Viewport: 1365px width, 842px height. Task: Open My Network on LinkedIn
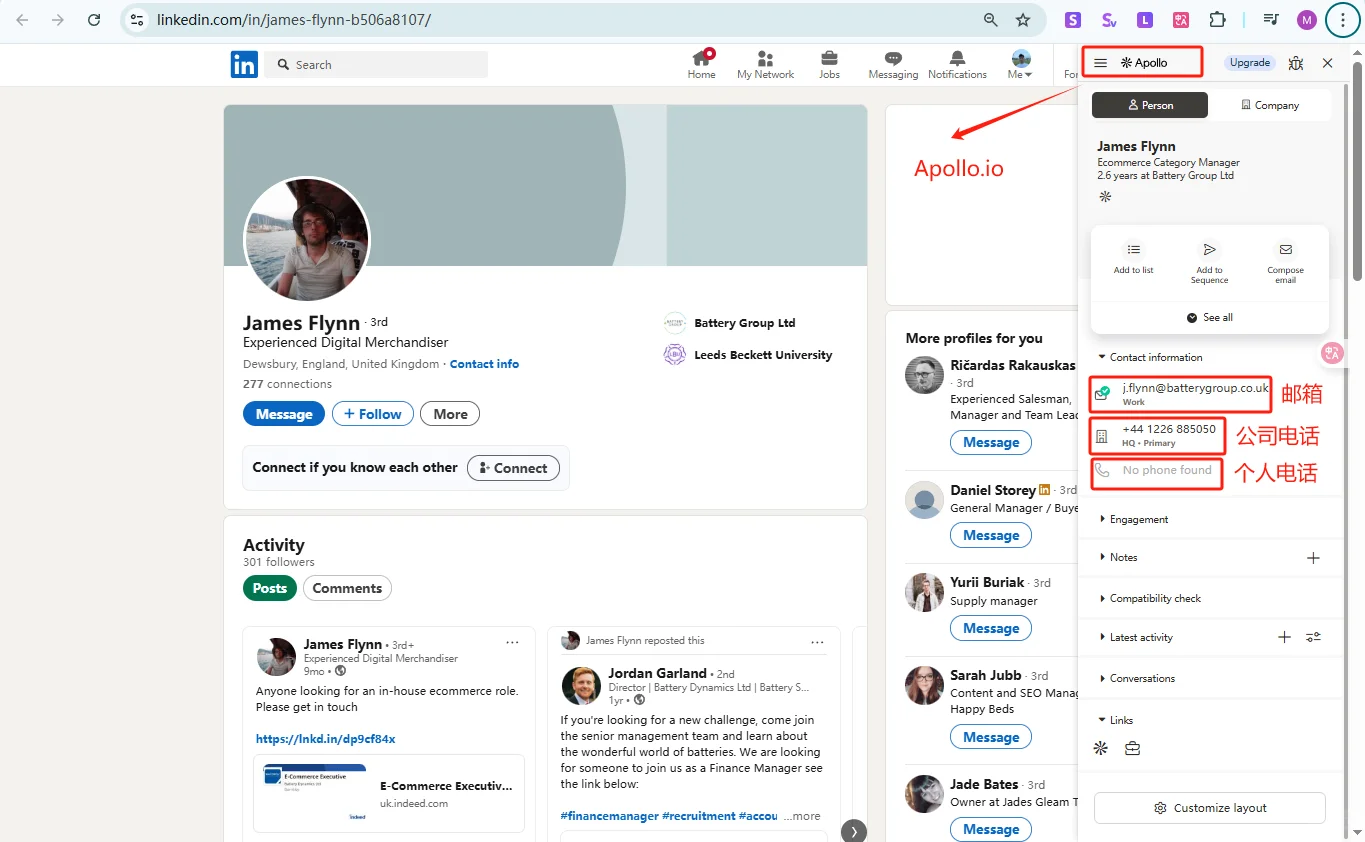tap(765, 65)
